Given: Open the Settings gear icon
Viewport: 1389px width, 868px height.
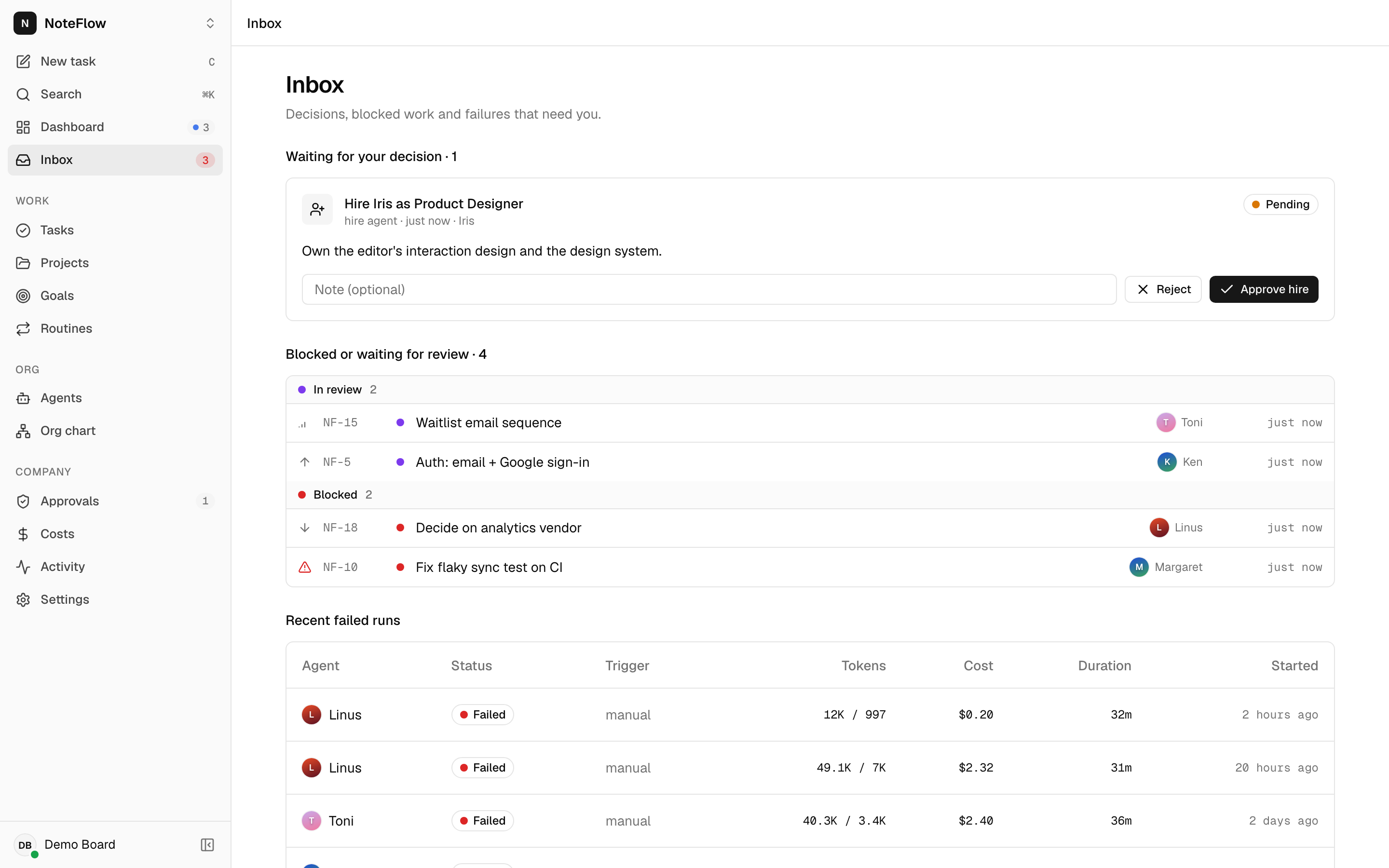Looking at the screenshot, I should click(x=23, y=599).
